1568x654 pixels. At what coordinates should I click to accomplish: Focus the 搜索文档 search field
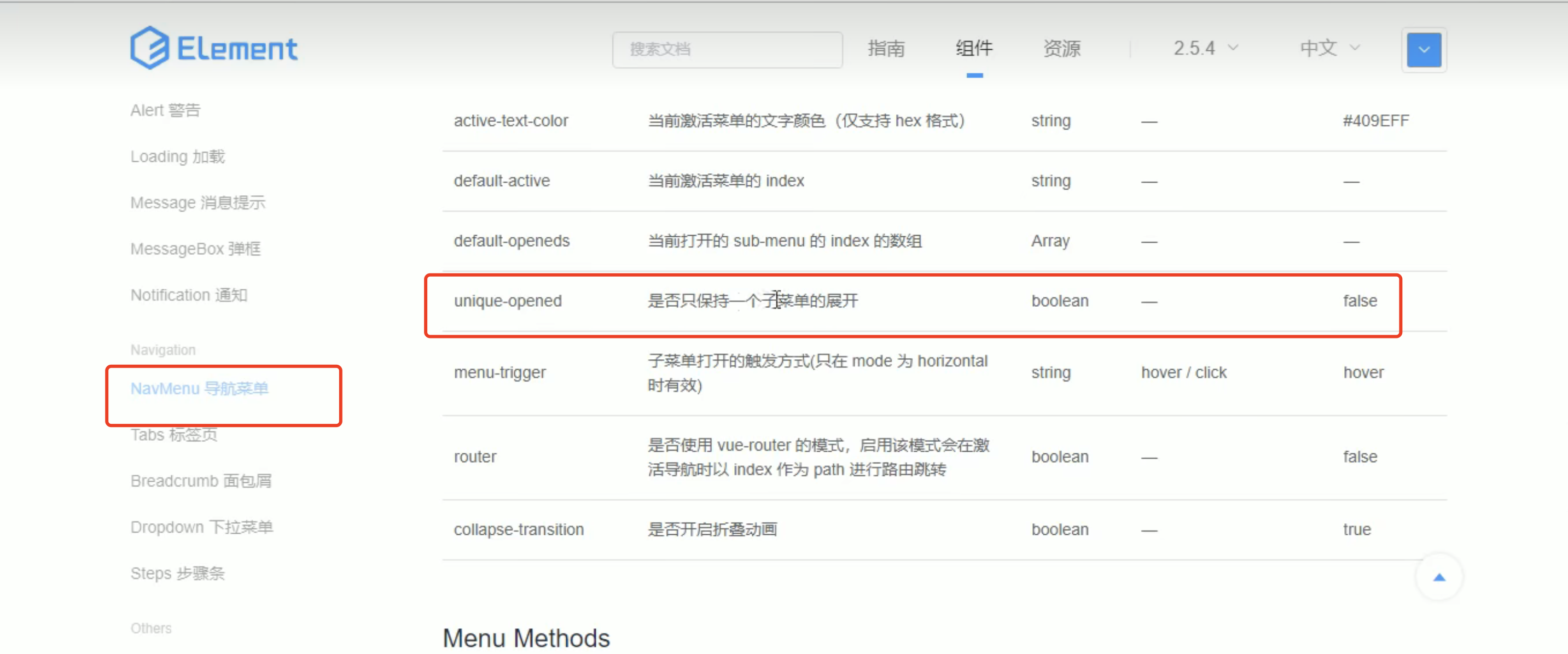click(727, 49)
